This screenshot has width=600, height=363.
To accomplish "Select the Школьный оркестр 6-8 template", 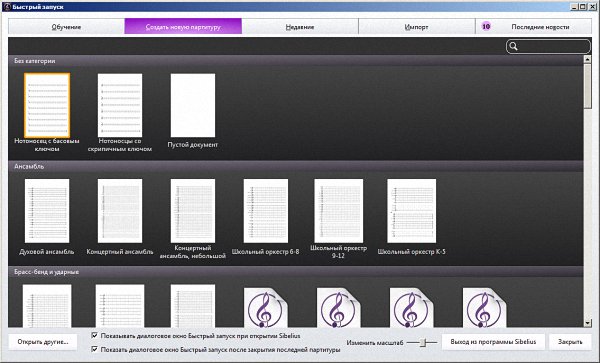I will (x=266, y=211).
